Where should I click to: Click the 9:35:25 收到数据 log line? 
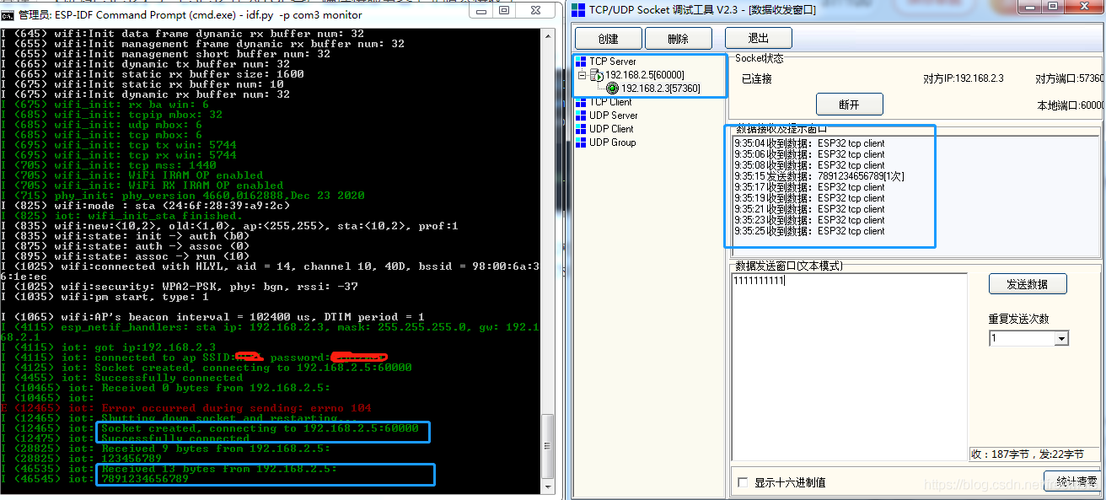tap(809, 231)
